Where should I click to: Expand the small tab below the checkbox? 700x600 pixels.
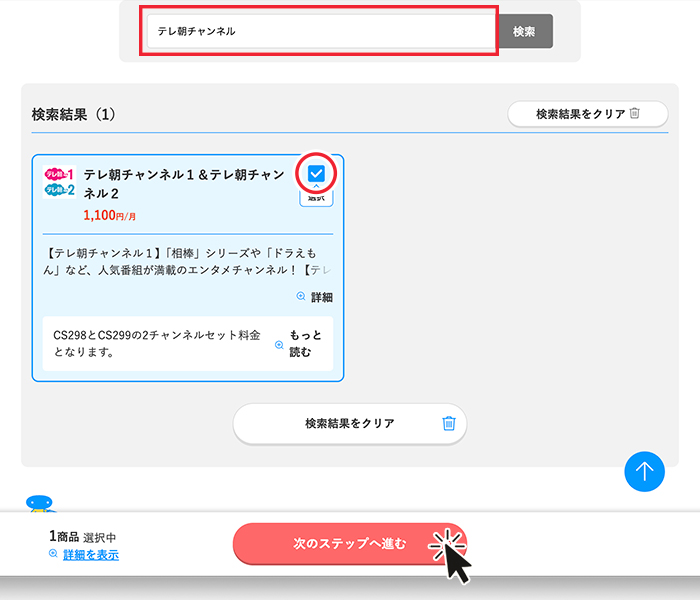click(316, 198)
